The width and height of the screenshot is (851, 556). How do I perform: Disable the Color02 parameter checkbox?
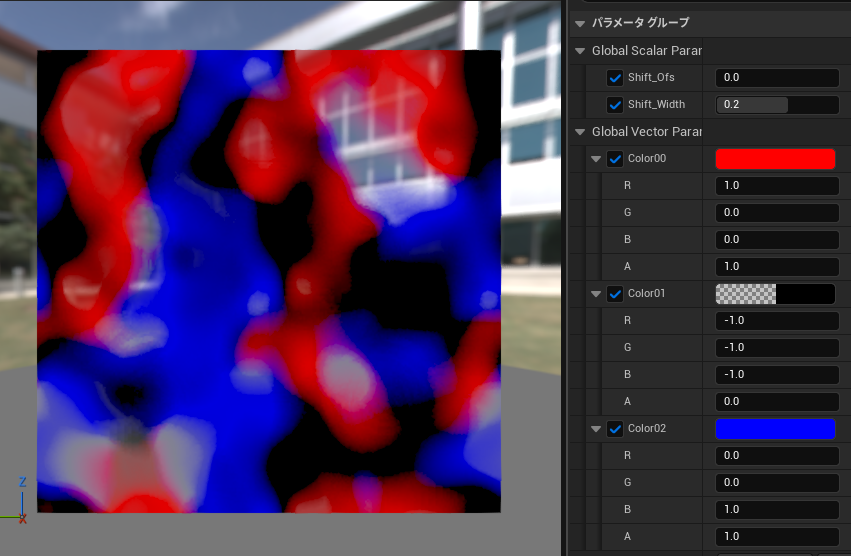click(x=615, y=429)
